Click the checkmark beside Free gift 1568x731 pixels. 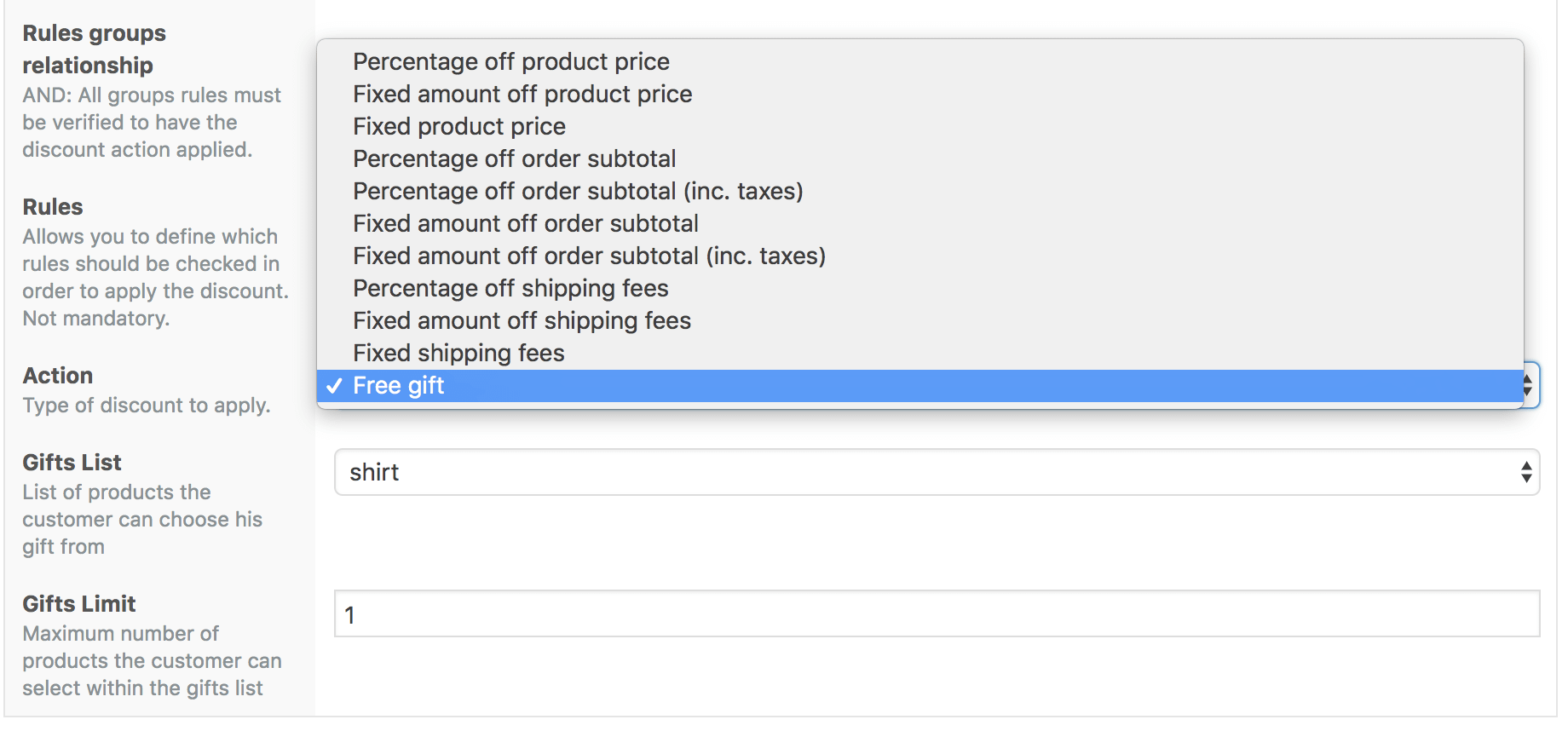click(334, 386)
